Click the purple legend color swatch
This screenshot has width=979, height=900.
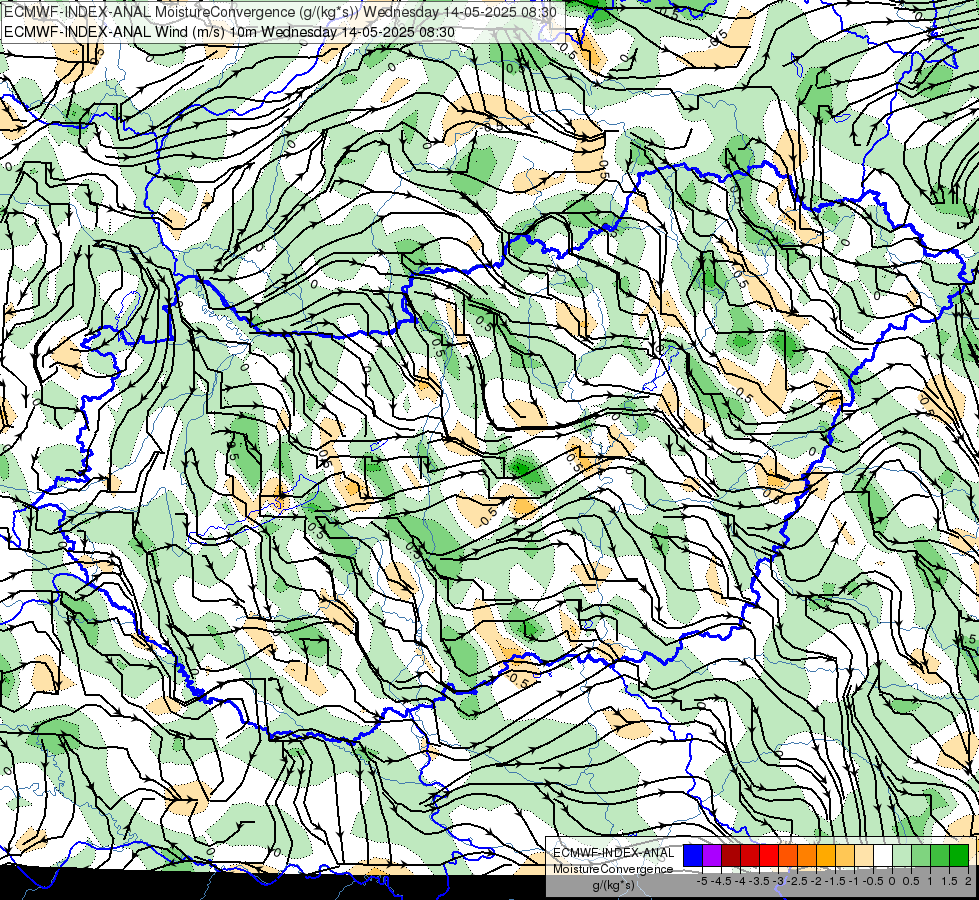click(x=712, y=855)
